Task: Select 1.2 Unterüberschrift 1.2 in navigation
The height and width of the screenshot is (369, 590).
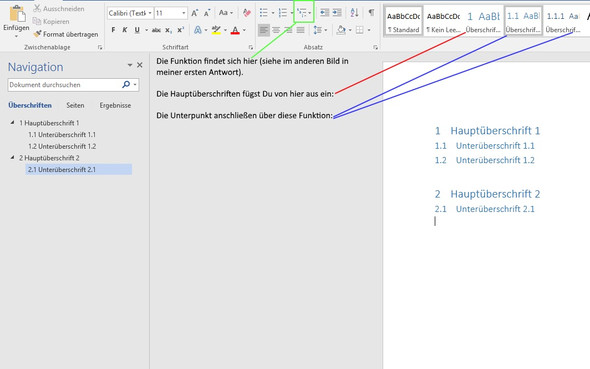Action: pos(62,146)
